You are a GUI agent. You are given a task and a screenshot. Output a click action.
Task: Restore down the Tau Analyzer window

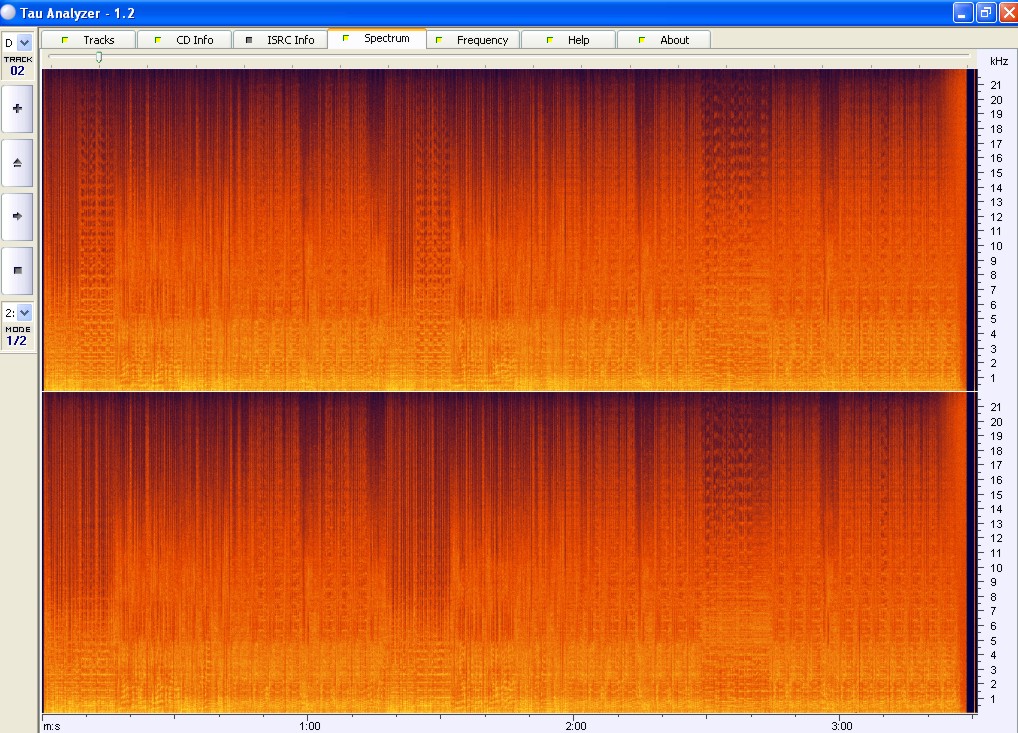point(985,12)
